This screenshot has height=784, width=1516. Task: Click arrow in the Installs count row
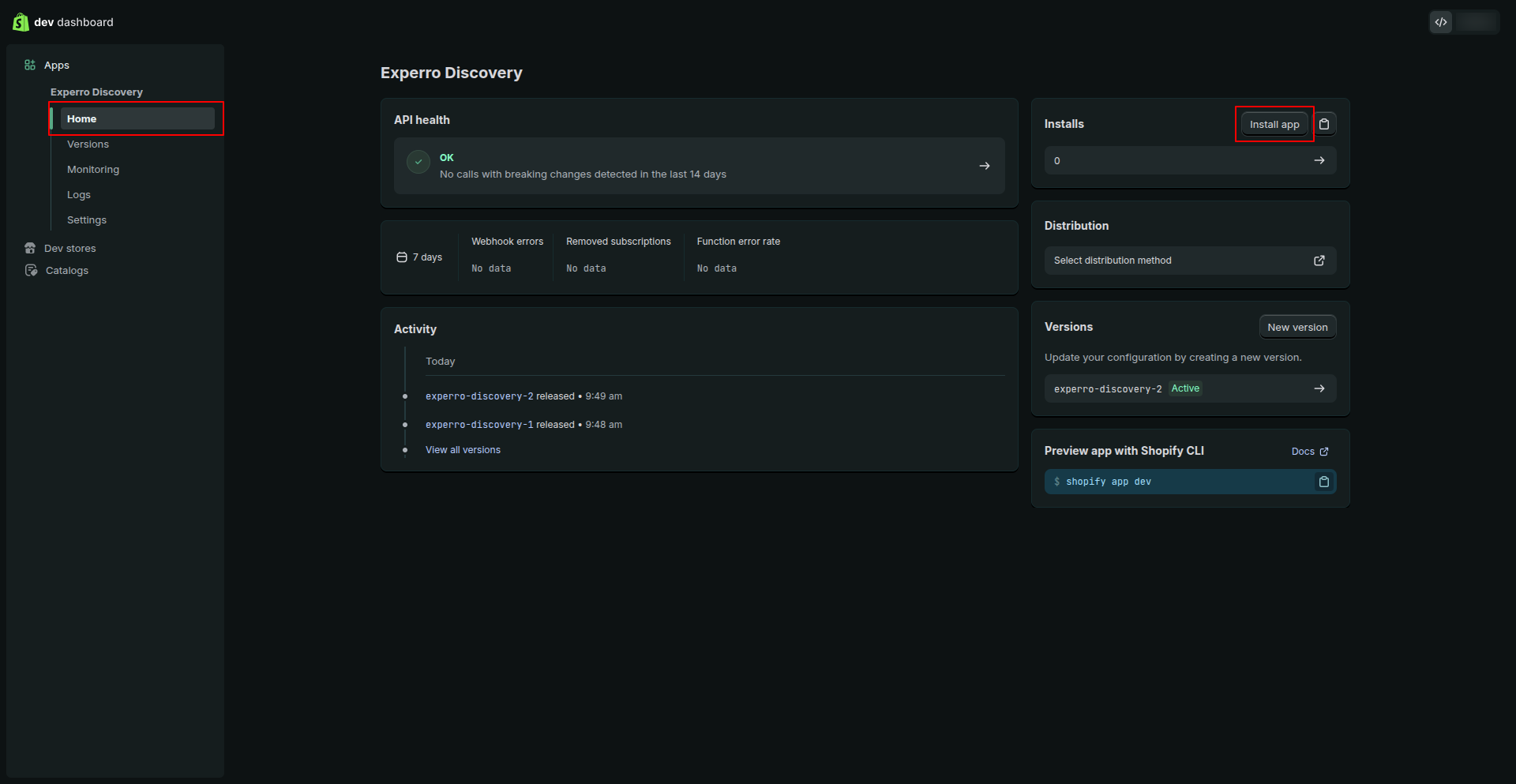[x=1319, y=160]
